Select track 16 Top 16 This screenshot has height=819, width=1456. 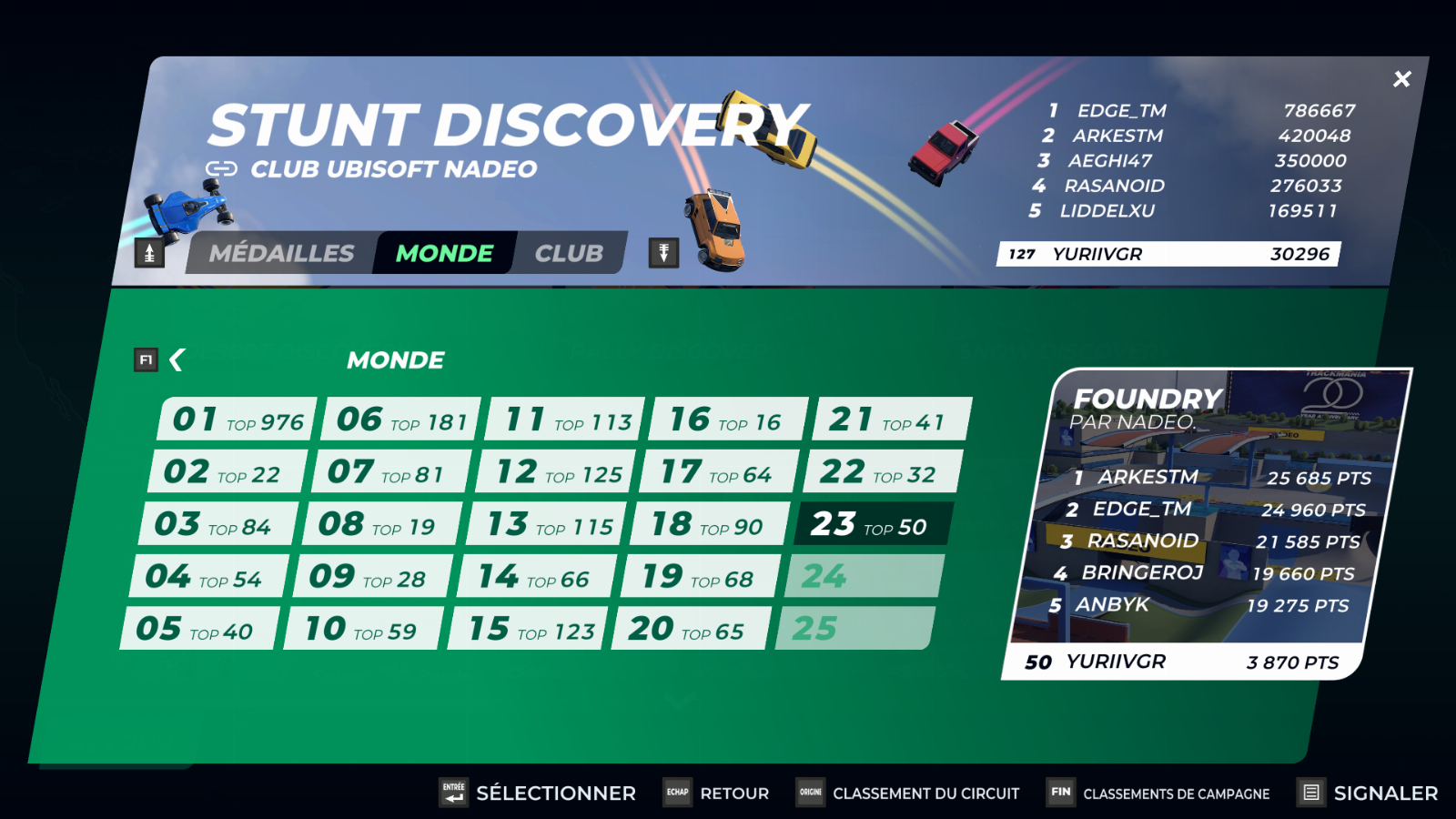tap(726, 420)
